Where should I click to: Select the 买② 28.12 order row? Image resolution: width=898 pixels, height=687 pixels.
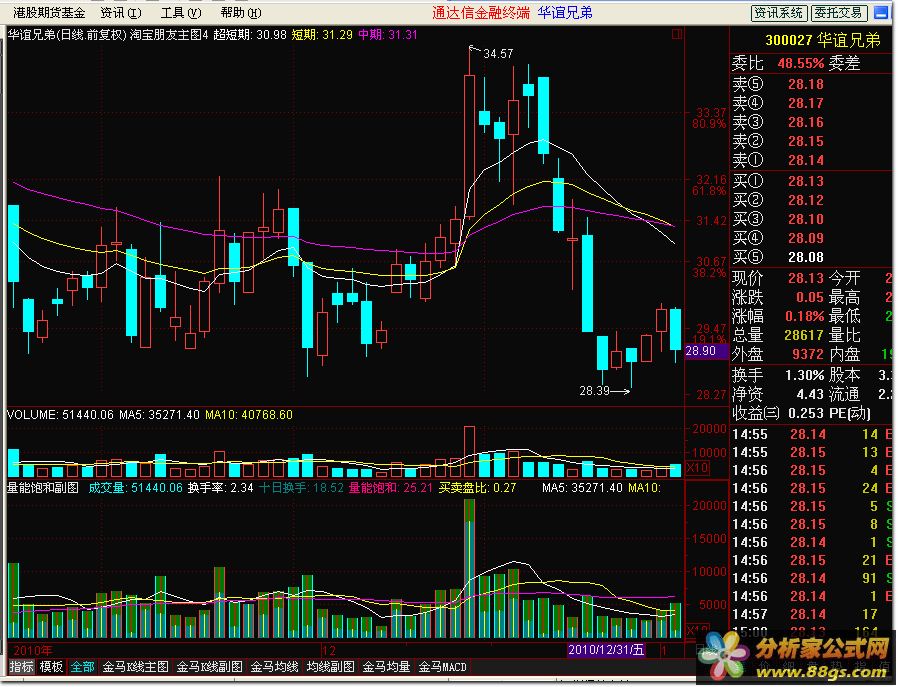tap(813, 200)
